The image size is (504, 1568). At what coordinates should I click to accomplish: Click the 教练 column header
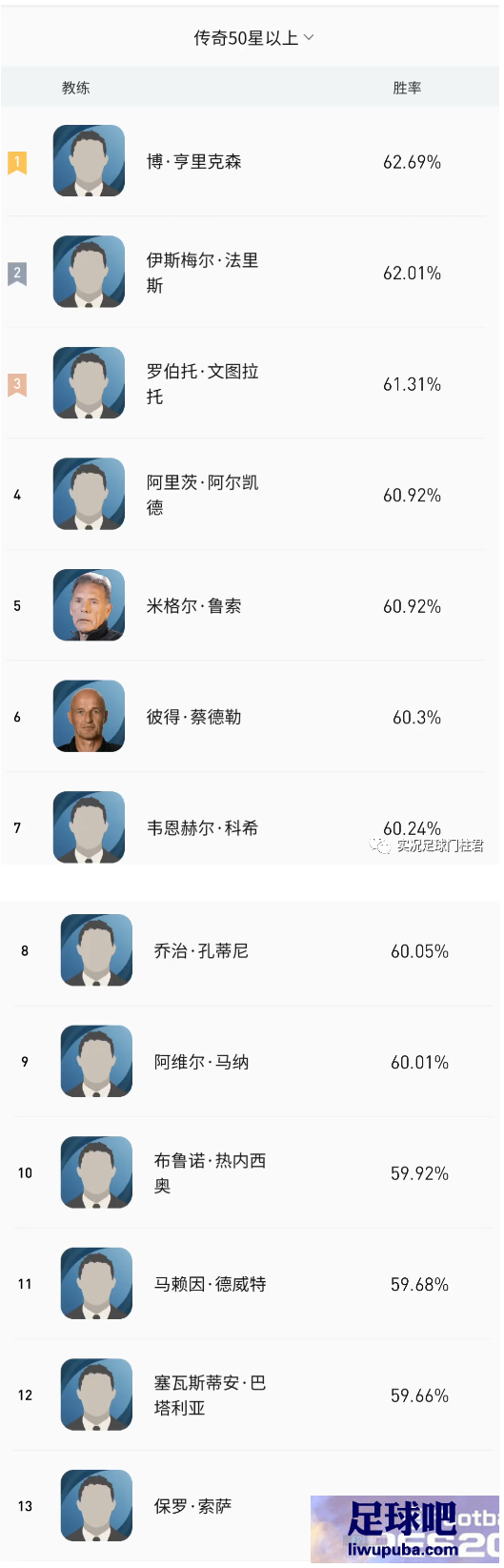click(76, 88)
